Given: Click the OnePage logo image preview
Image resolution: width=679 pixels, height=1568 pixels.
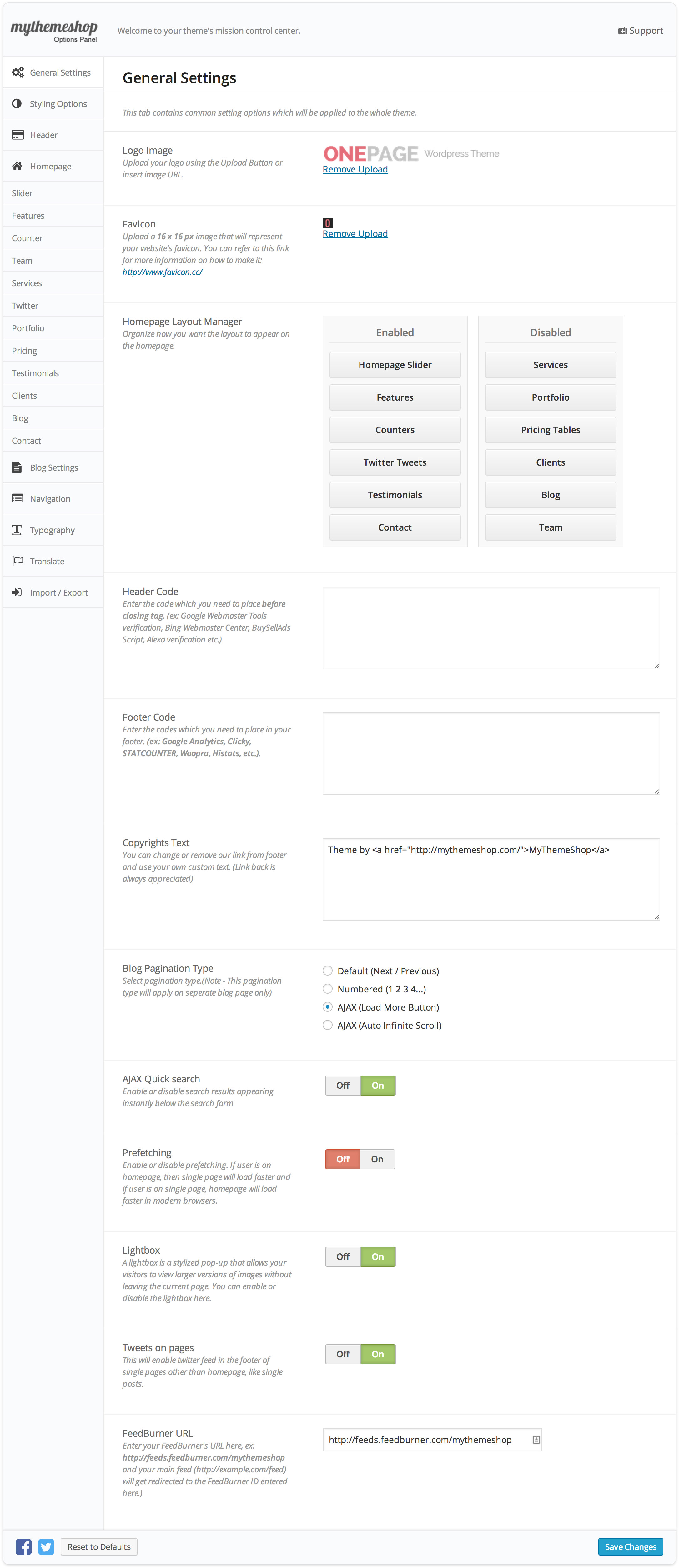Looking at the screenshot, I should point(411,153).
